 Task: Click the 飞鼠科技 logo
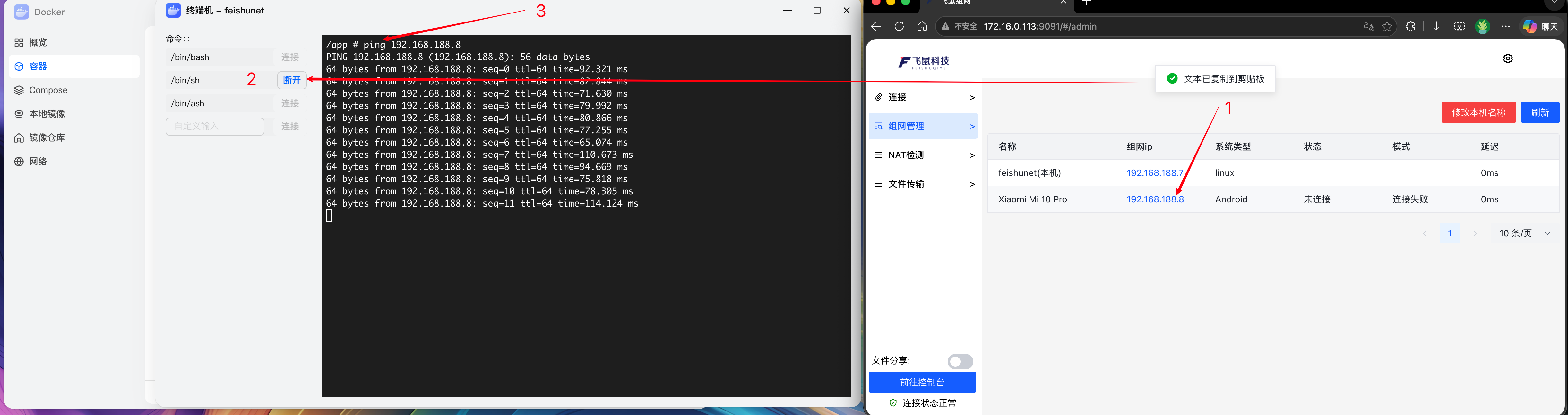coord(923,62)
